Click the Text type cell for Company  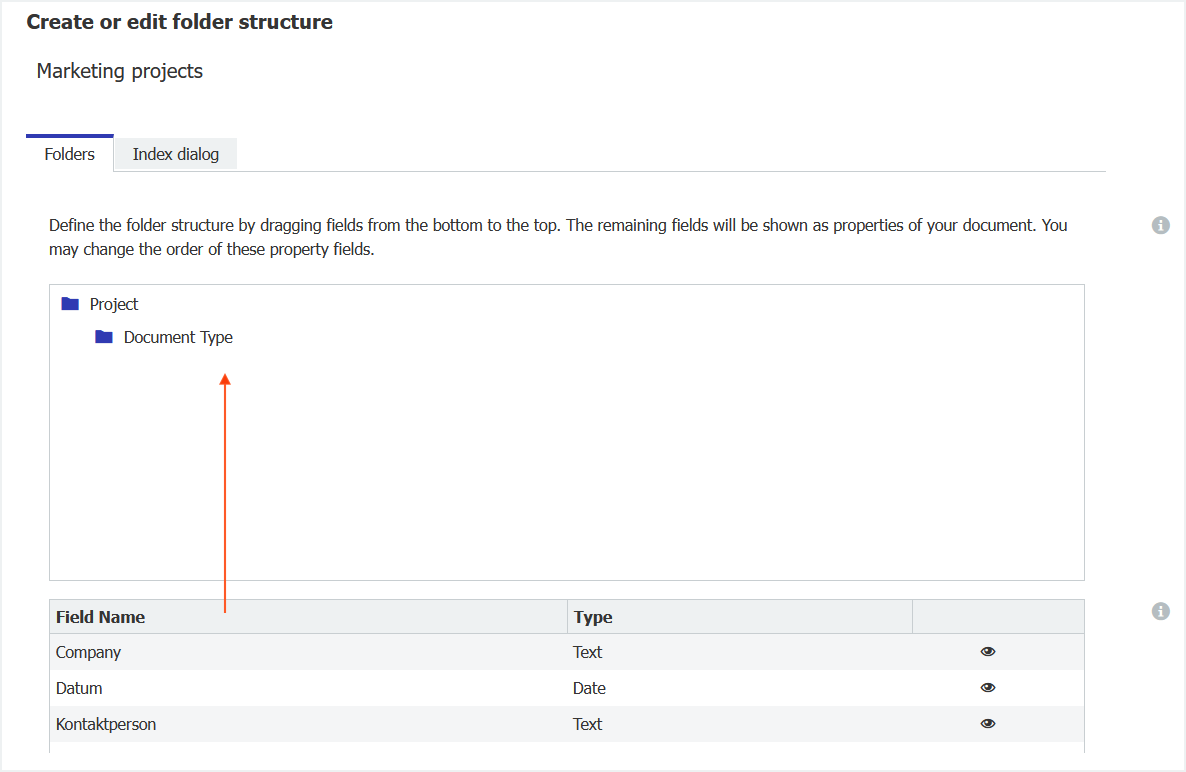click(x=588, y=652)
